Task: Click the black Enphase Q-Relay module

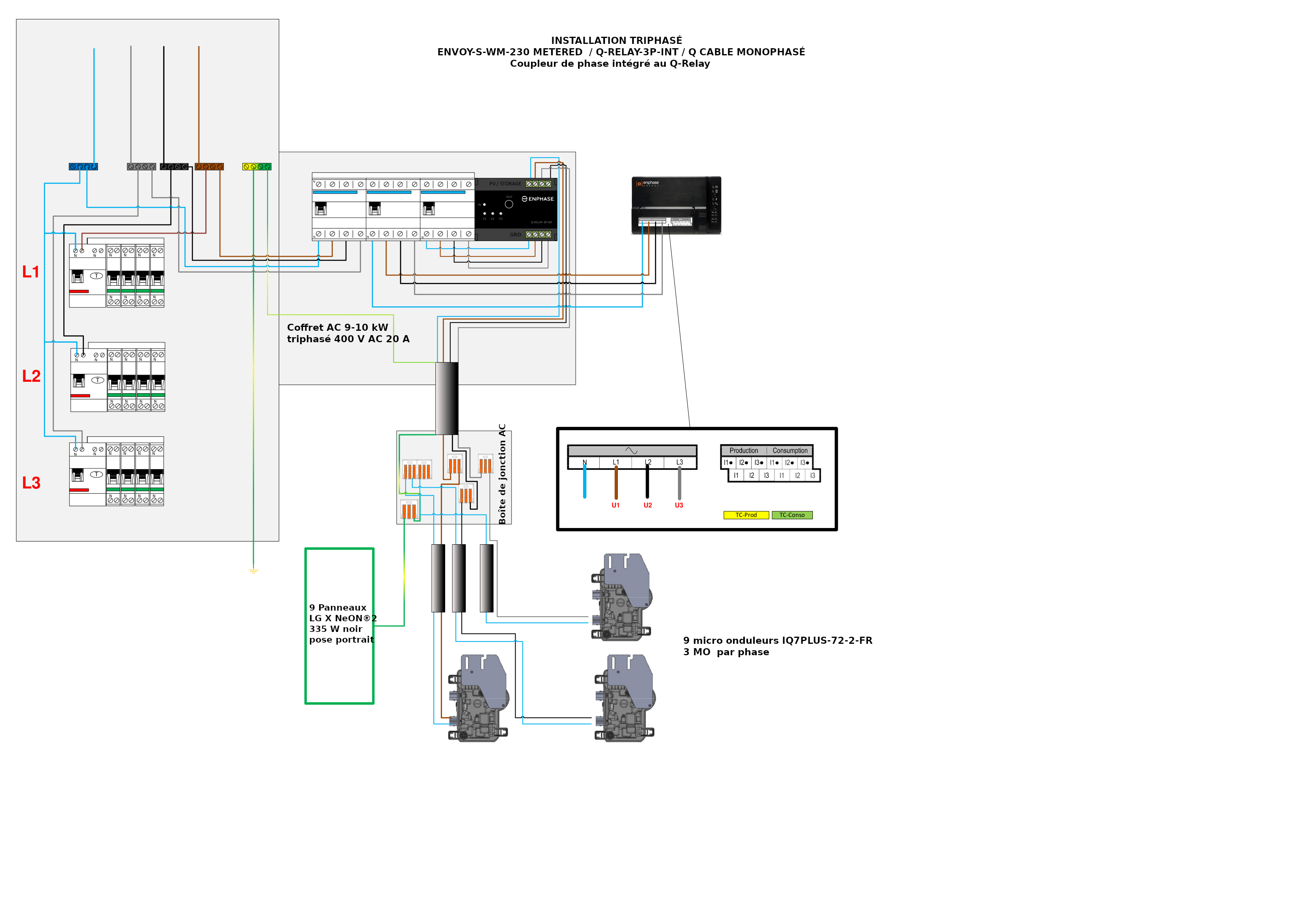Action: pyautogui.click(x=516, y=209)
